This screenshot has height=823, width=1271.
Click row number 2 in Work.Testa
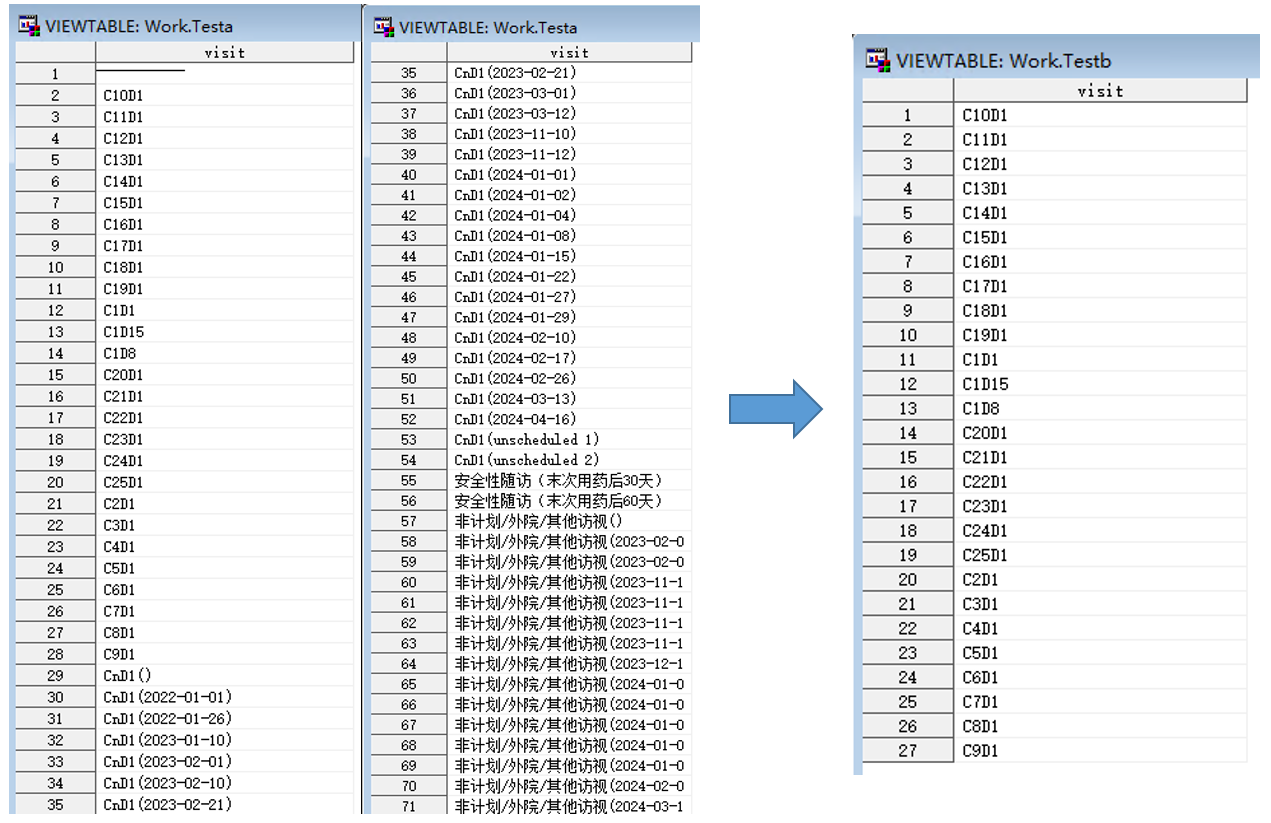tap(55, 96)
